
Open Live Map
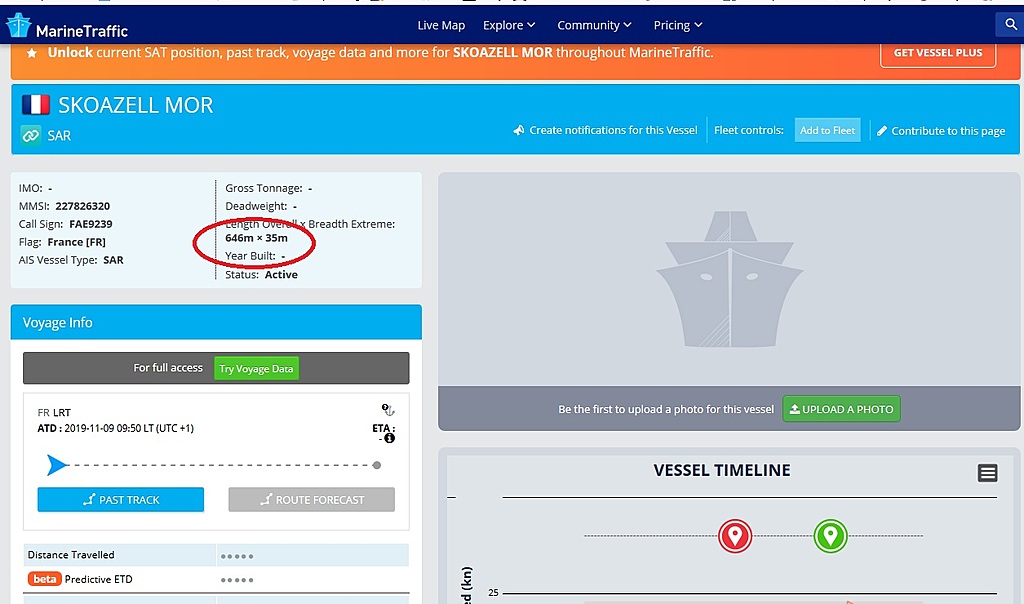[441, 25]
